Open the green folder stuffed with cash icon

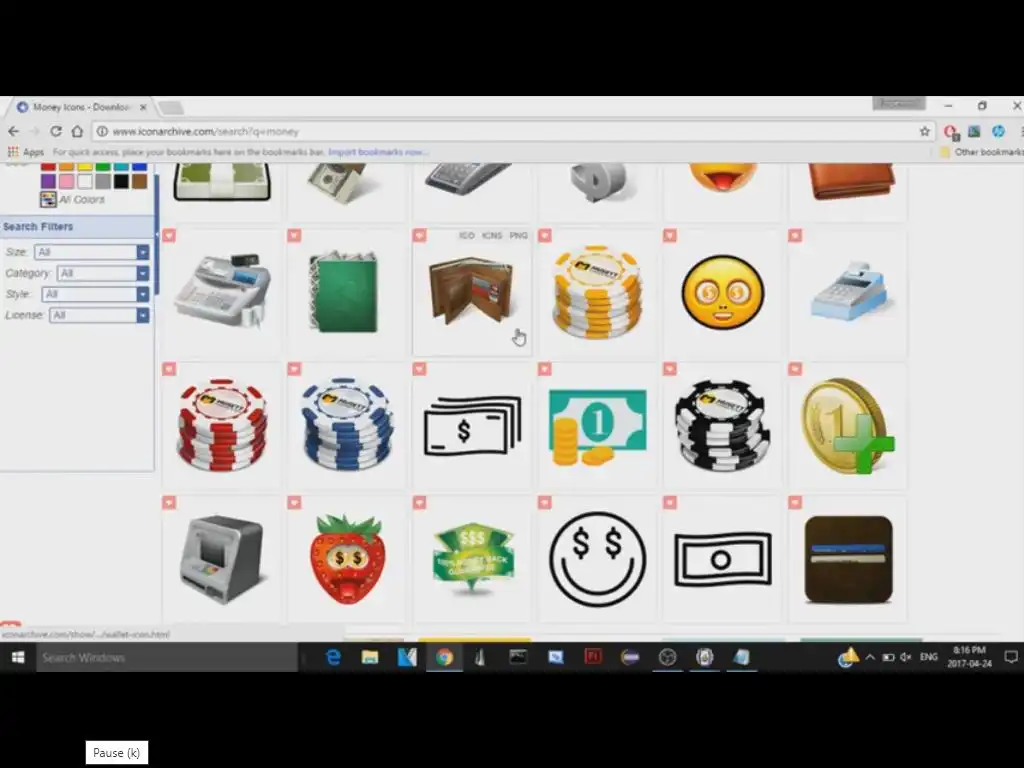click(x=344, y=291)
